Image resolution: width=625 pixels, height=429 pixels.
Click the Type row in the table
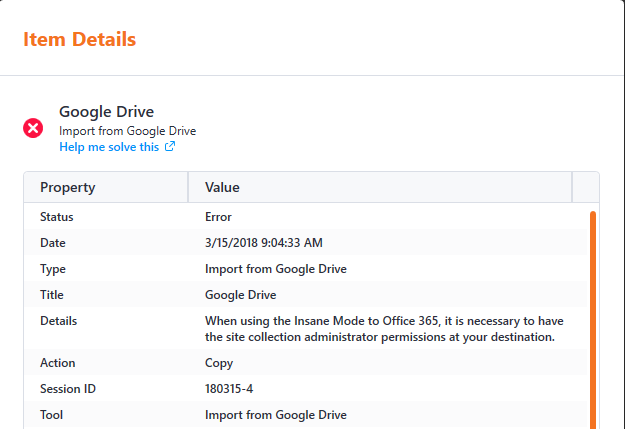(x=306, y=269)
